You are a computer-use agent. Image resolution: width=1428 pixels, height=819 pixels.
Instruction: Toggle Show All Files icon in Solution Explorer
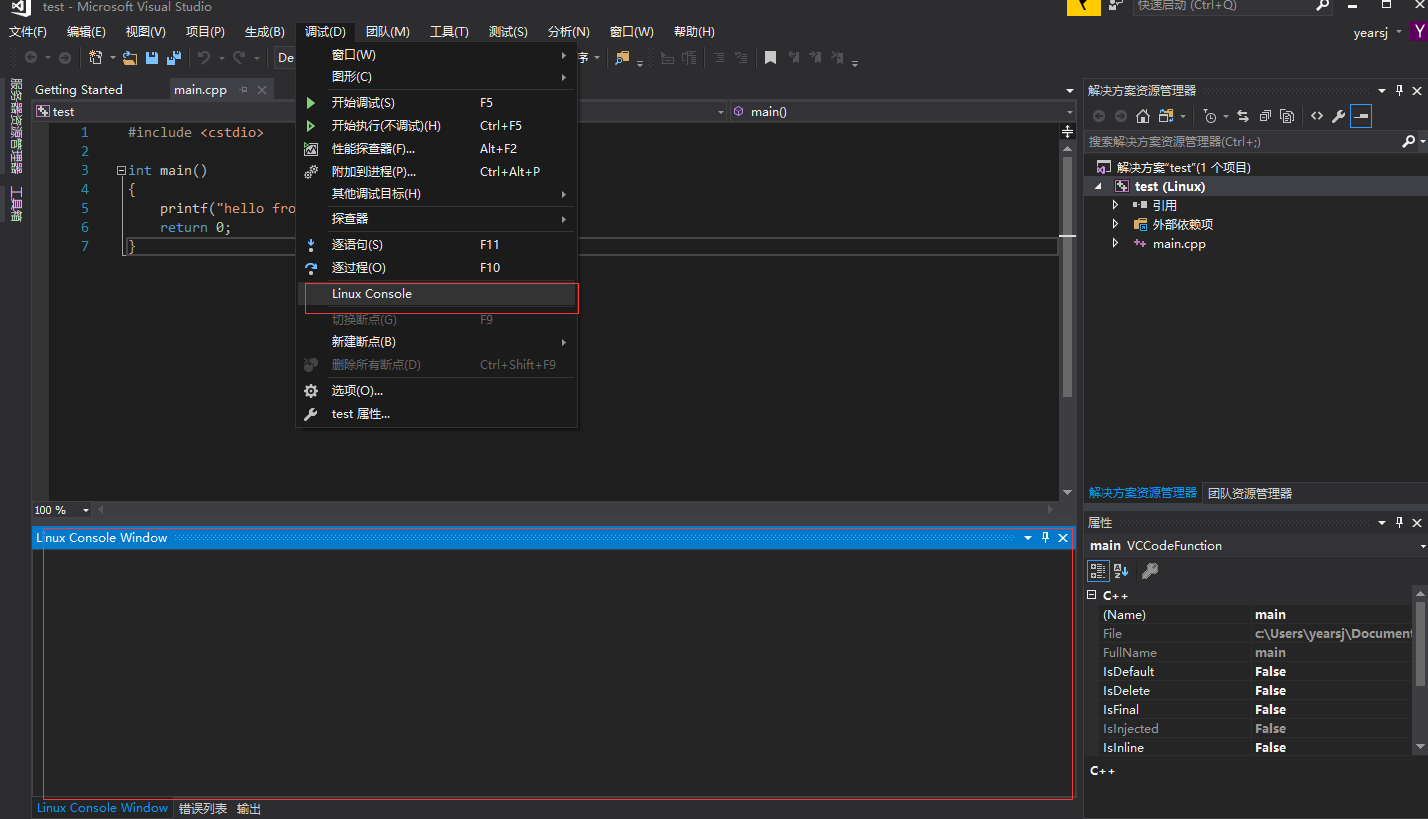pyautogui.click(x=1287, y=116)
